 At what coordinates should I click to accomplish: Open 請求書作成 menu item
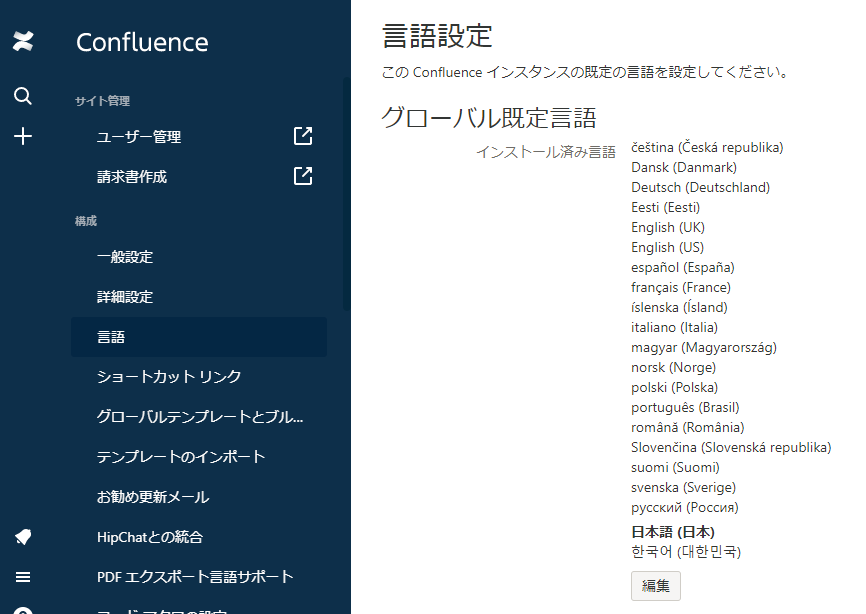tap(132, 177)
